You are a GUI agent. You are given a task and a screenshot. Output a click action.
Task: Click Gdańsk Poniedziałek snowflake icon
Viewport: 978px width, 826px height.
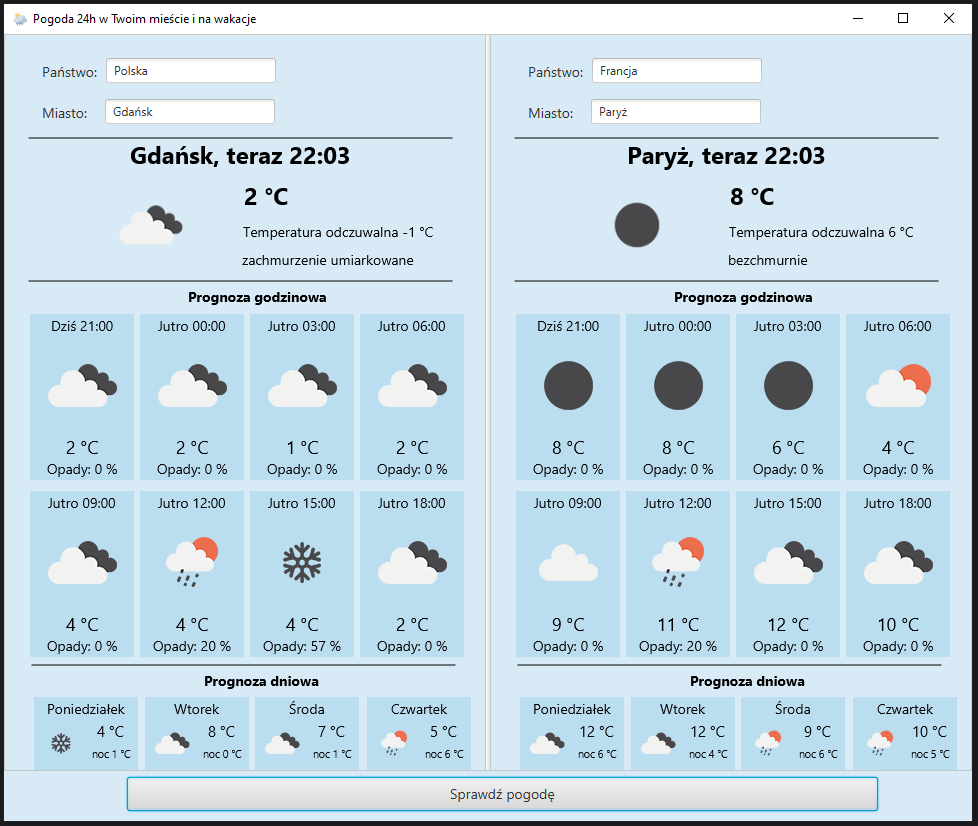point(61,743)
